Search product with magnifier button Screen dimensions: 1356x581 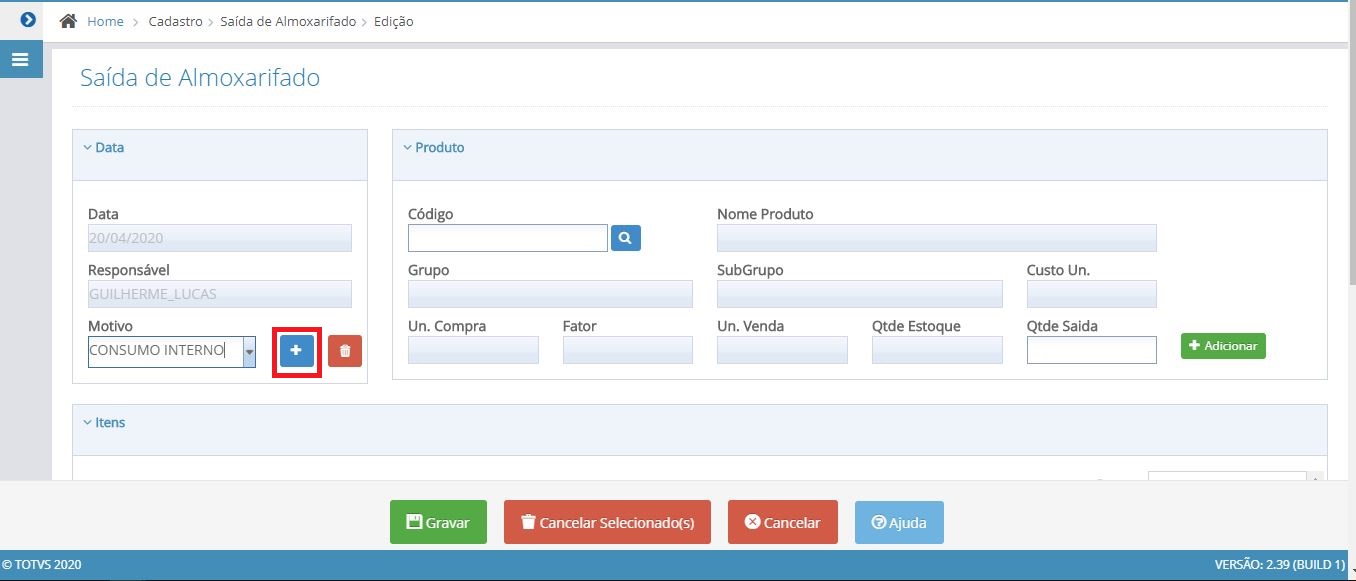(626, 238)
